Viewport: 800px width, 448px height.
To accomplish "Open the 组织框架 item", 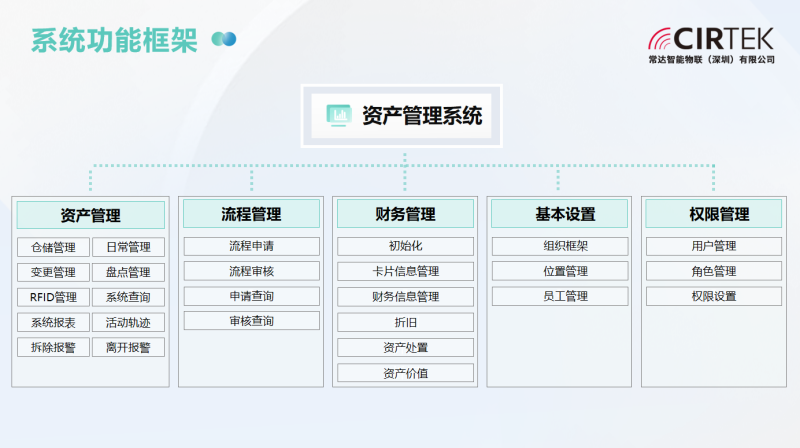I will pyautogui.click(x=559, y=246).
